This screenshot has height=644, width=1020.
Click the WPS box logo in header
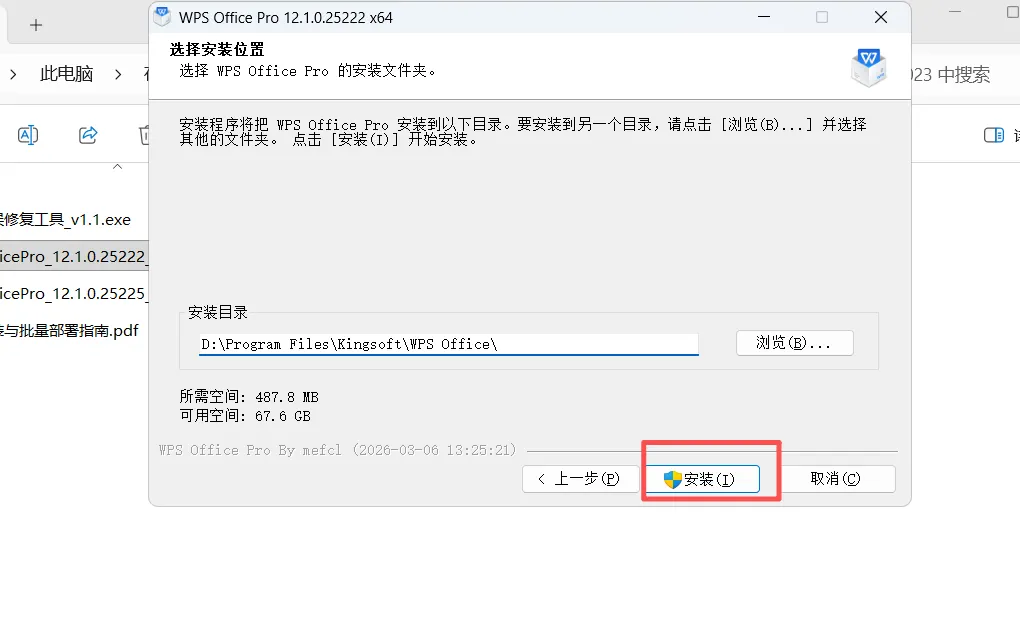(x=868, y=68)
